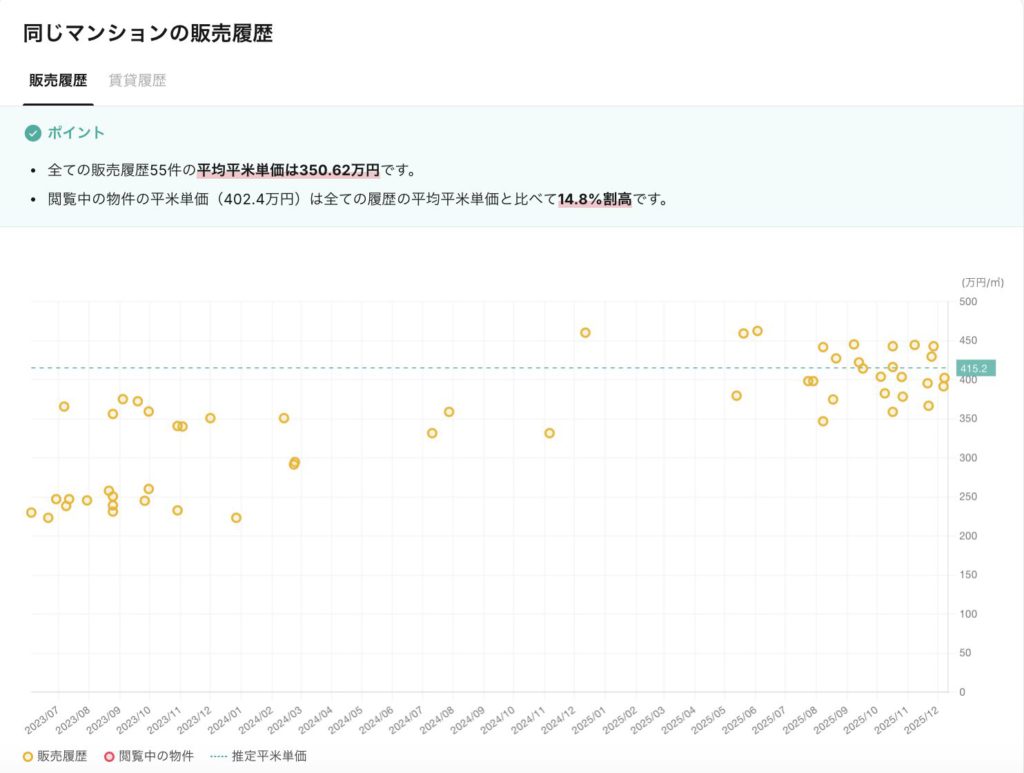1024x773 pixels.
Task: Select the lowest data point near 2024/01
Action: tap(236, 518)
